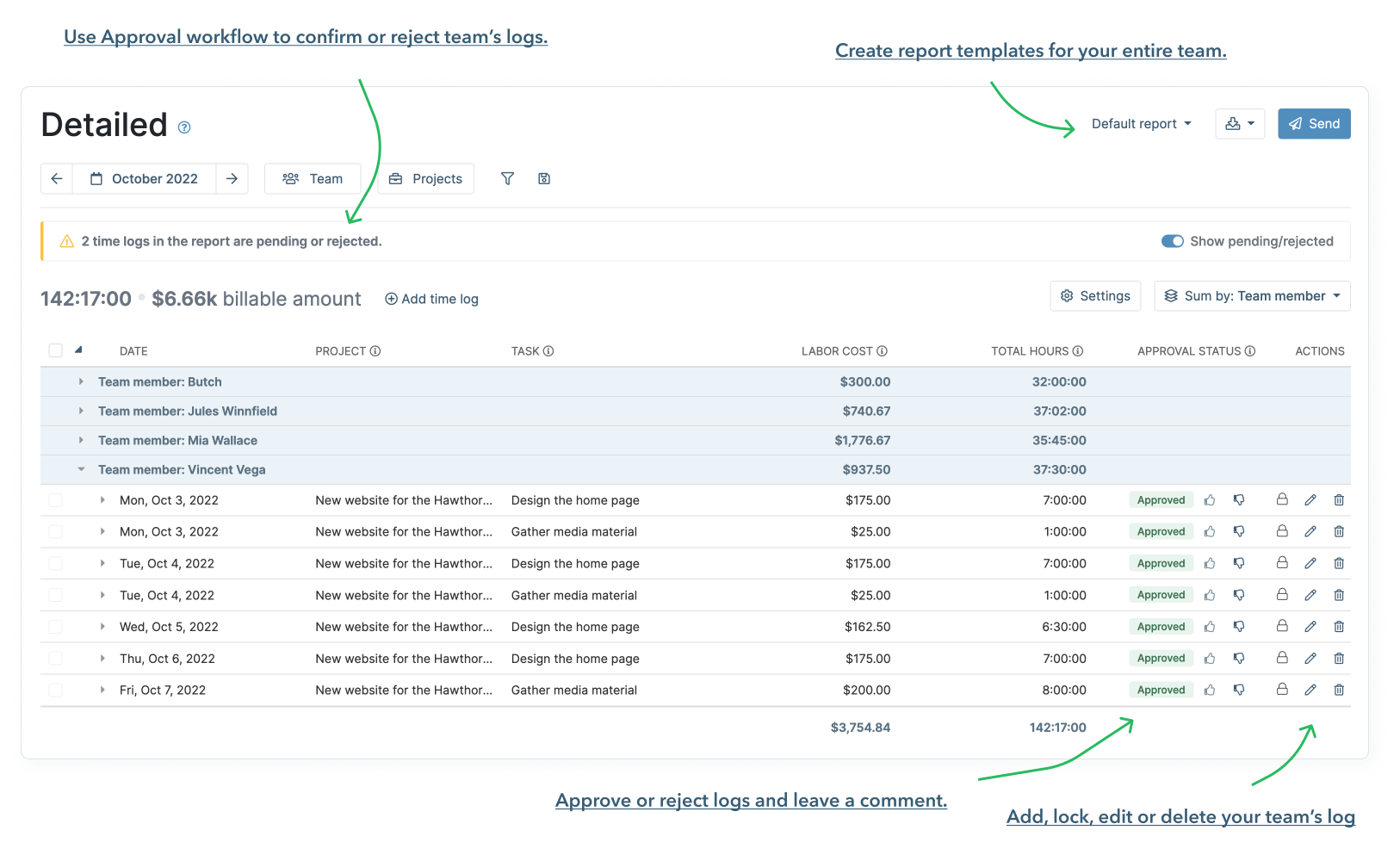
Task: Click the DATE column header
Action: click(133, 351)
